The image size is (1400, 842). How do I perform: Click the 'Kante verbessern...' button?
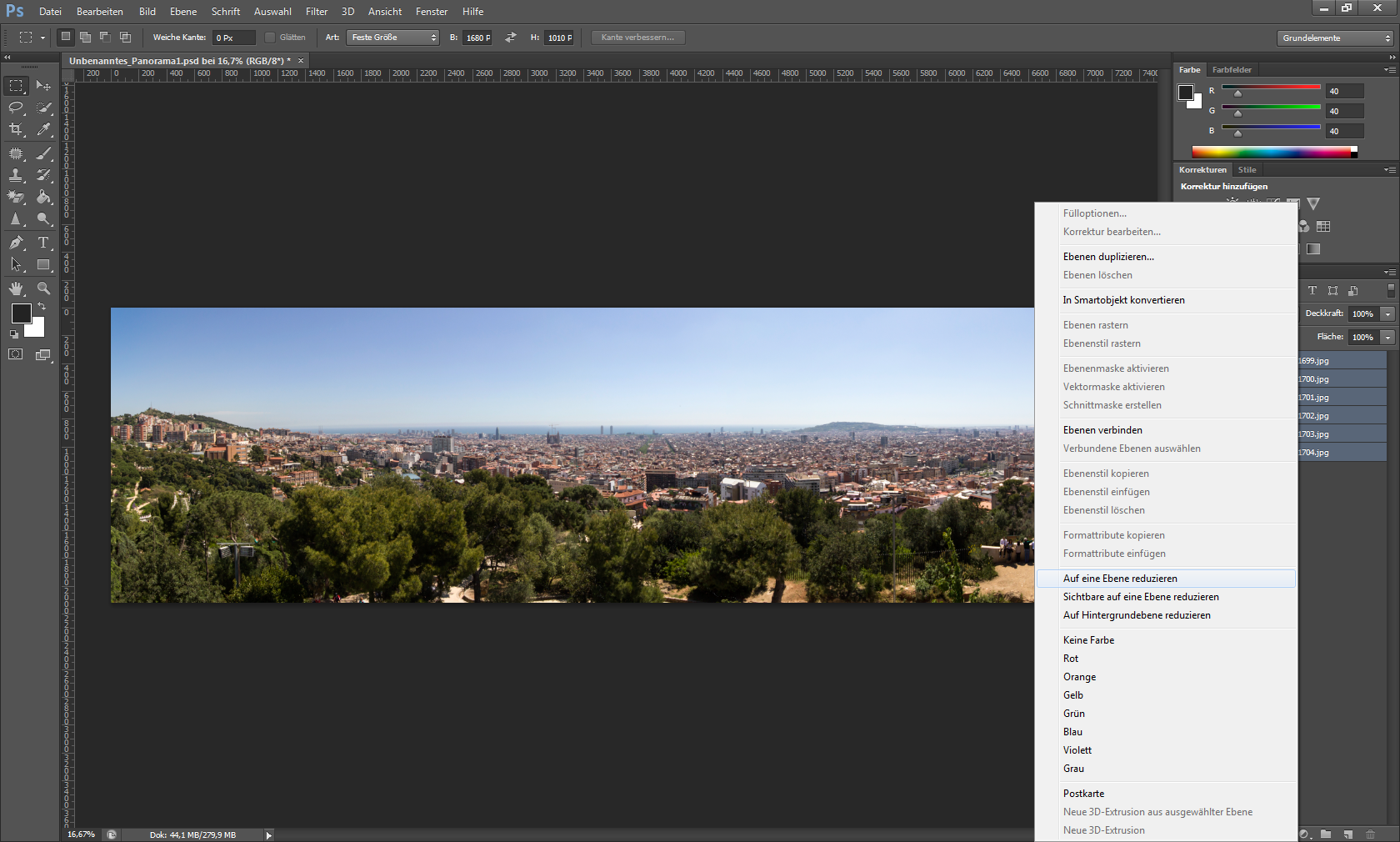(637, 38)
